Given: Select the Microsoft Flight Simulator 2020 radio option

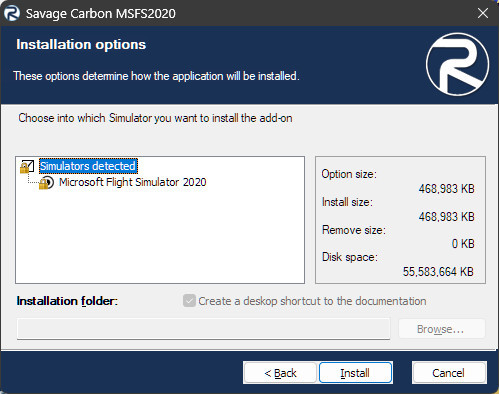Looking at the screenshot, I should pos(46,182).
